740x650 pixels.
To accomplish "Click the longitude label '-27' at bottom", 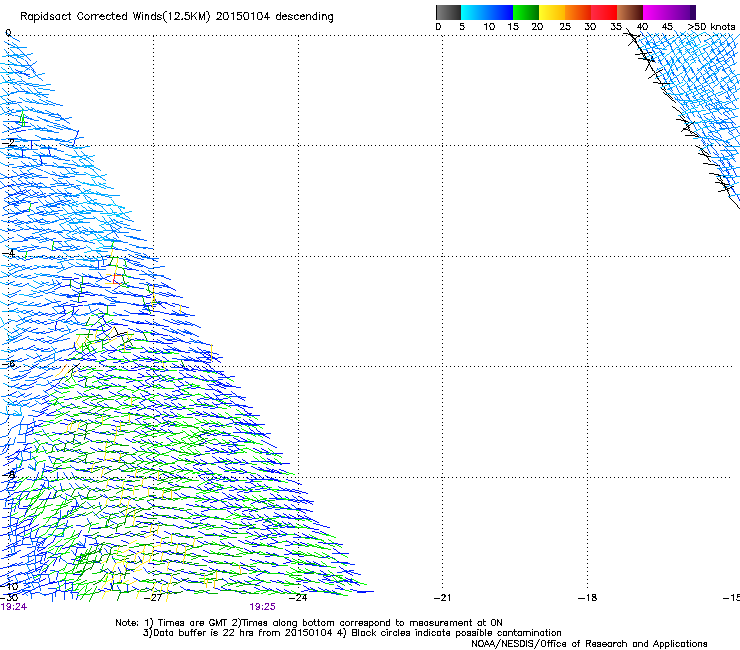I will 153,598.
